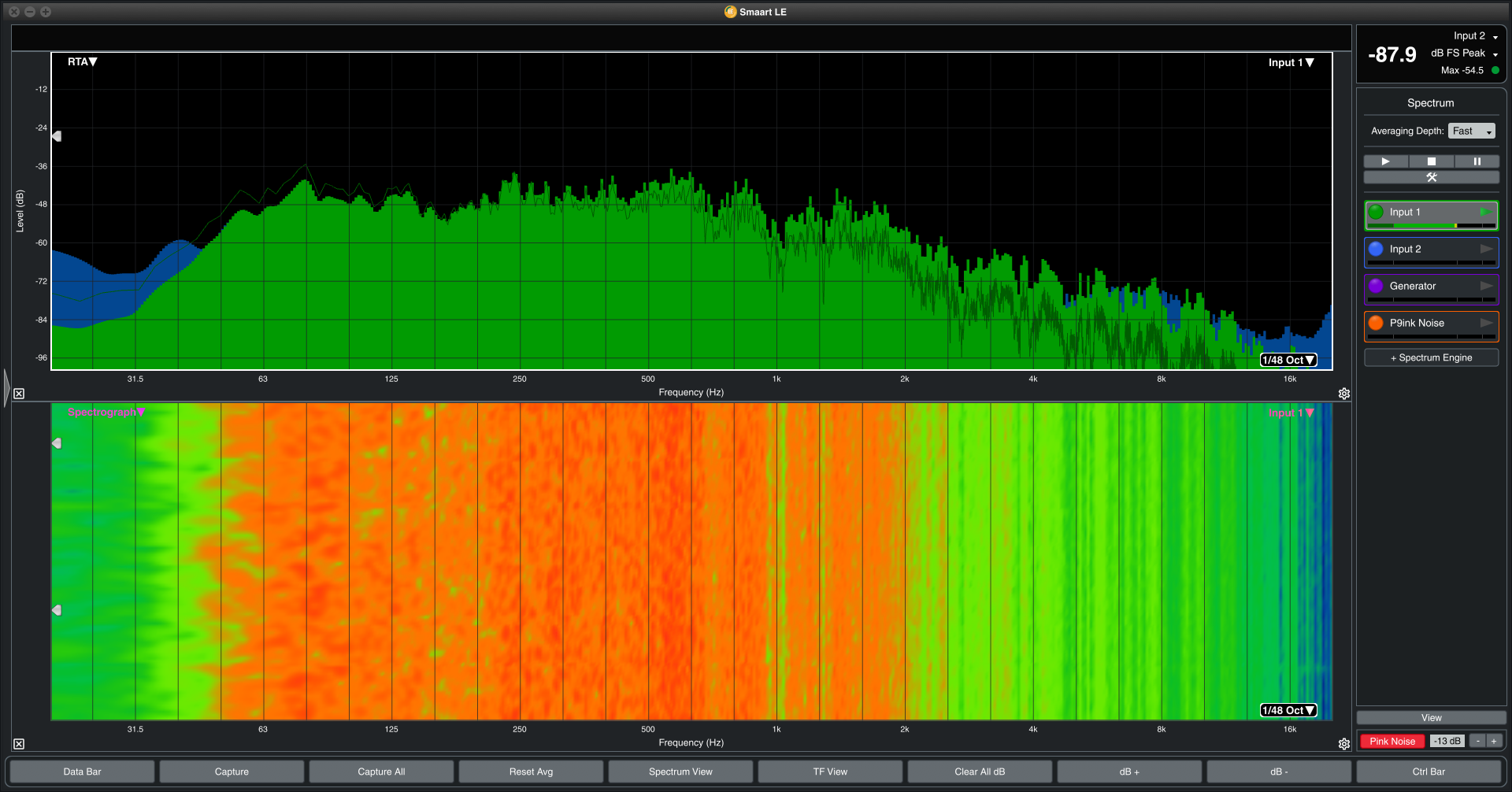Toggle the Pink Noise generator
Screen dimensions: 1512x792
(1392, 741)
